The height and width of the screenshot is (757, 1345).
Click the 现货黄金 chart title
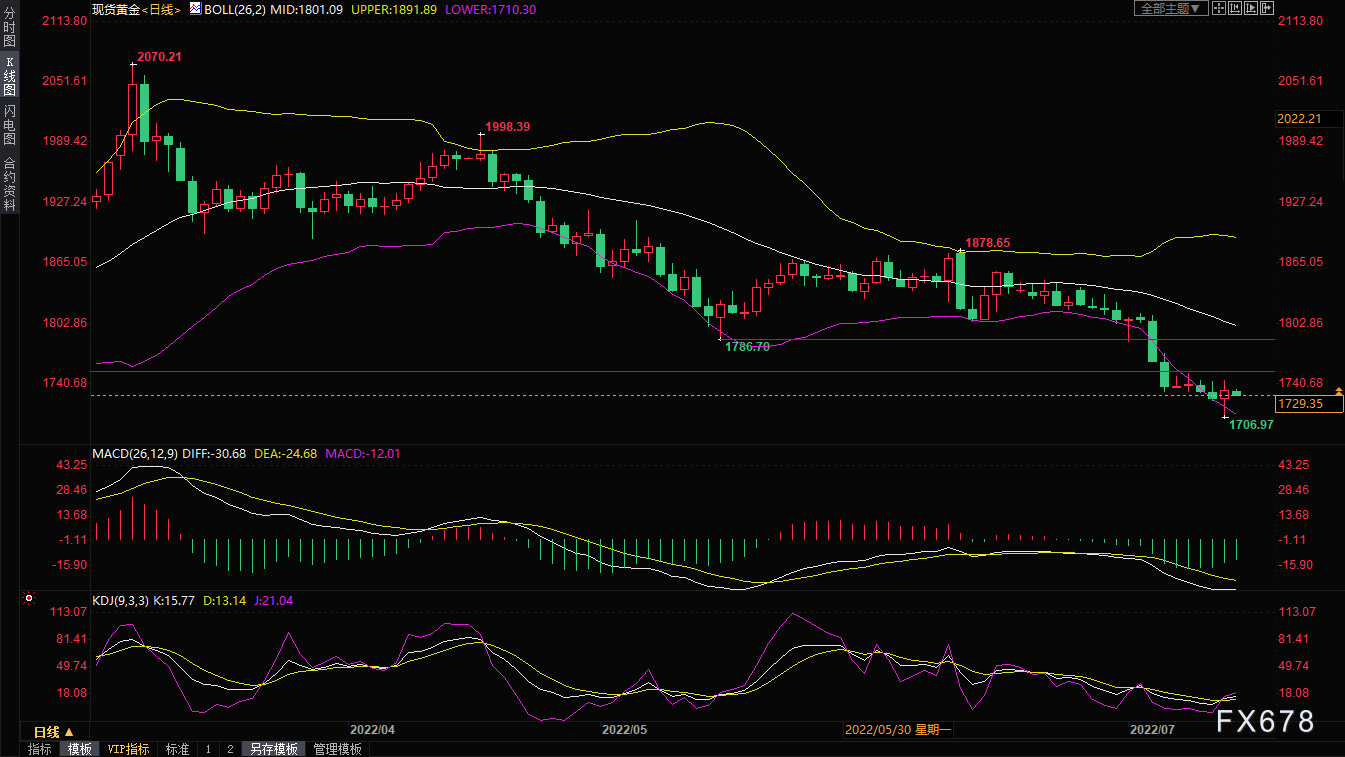(115, 9)
